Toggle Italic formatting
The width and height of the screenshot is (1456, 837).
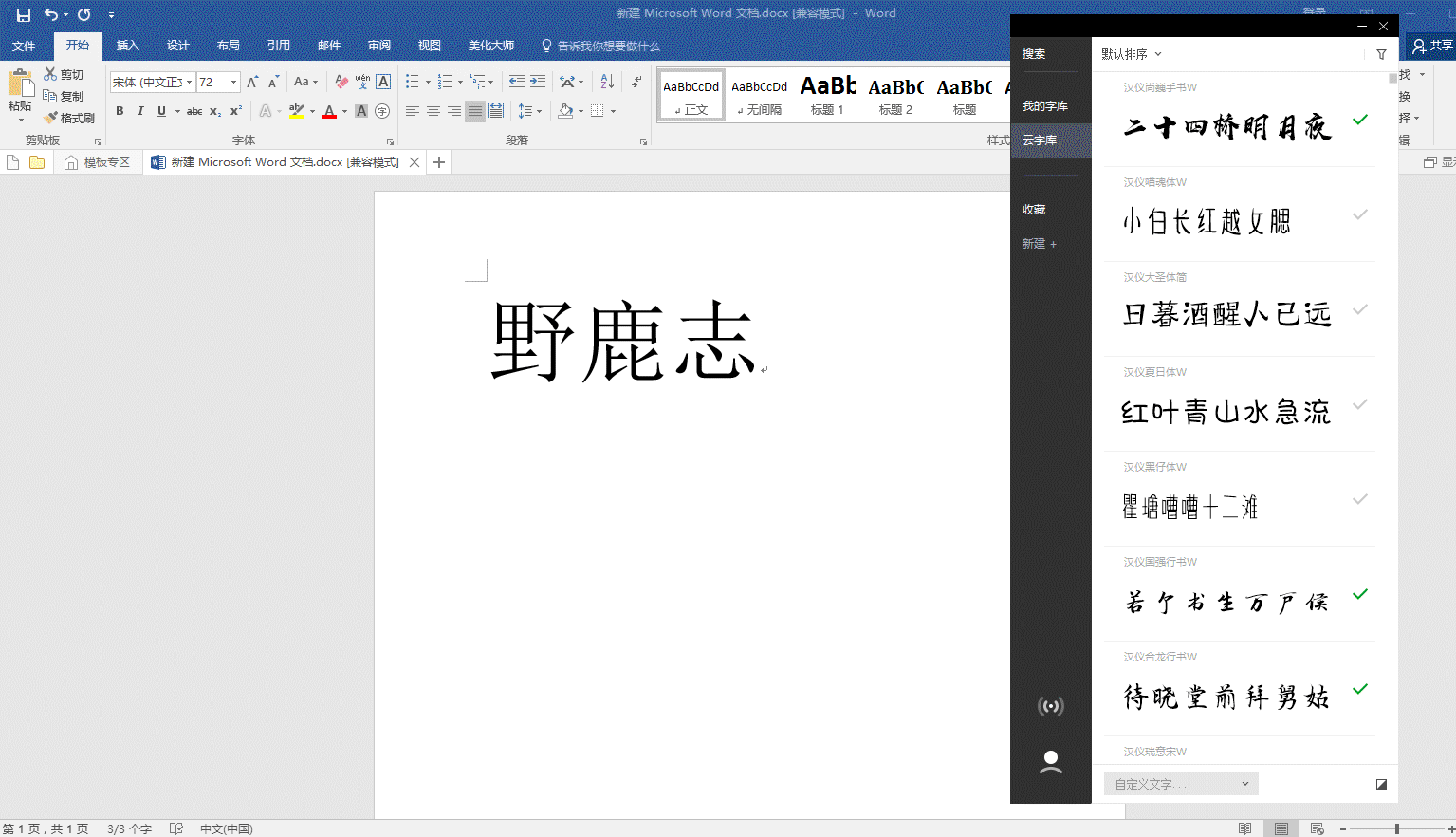140,111
